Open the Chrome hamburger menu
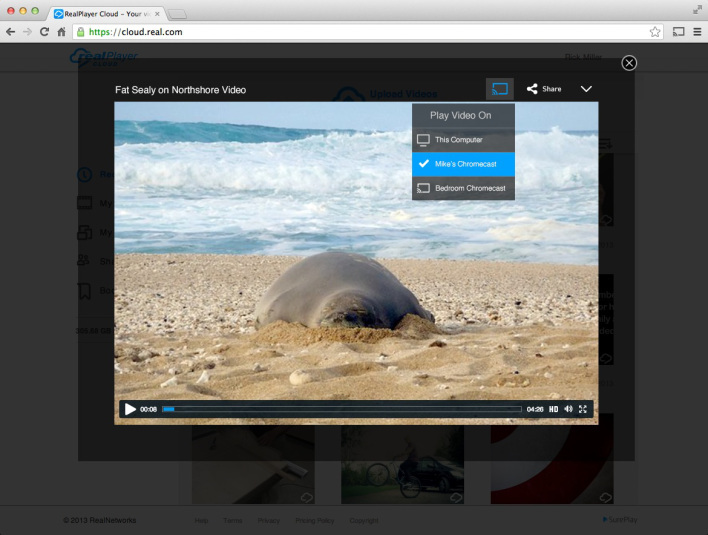708x535 pixels. point(697,32)
